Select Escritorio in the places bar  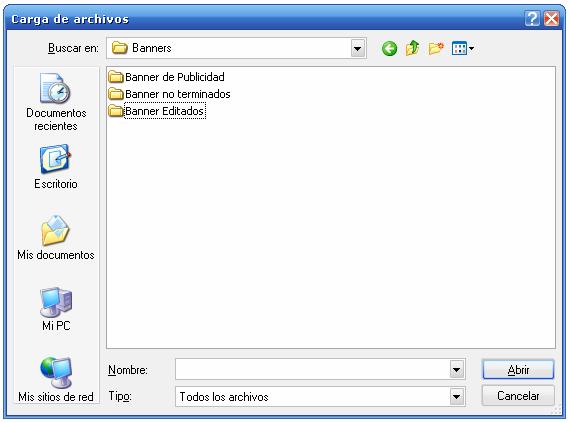click(56, 167)
